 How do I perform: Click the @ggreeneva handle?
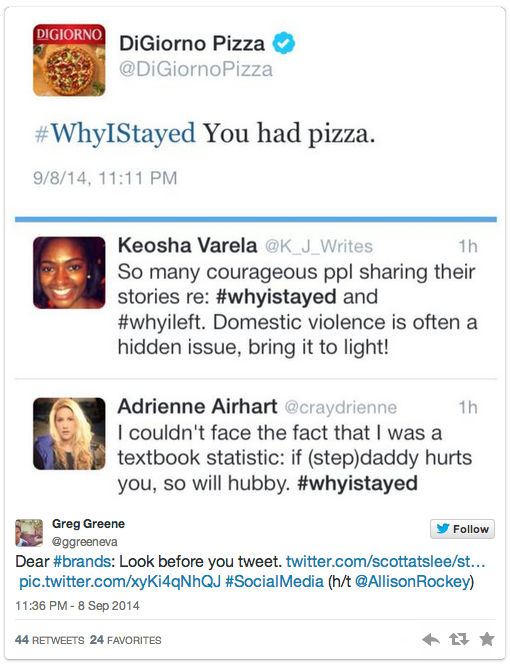(x=84, y=542)
